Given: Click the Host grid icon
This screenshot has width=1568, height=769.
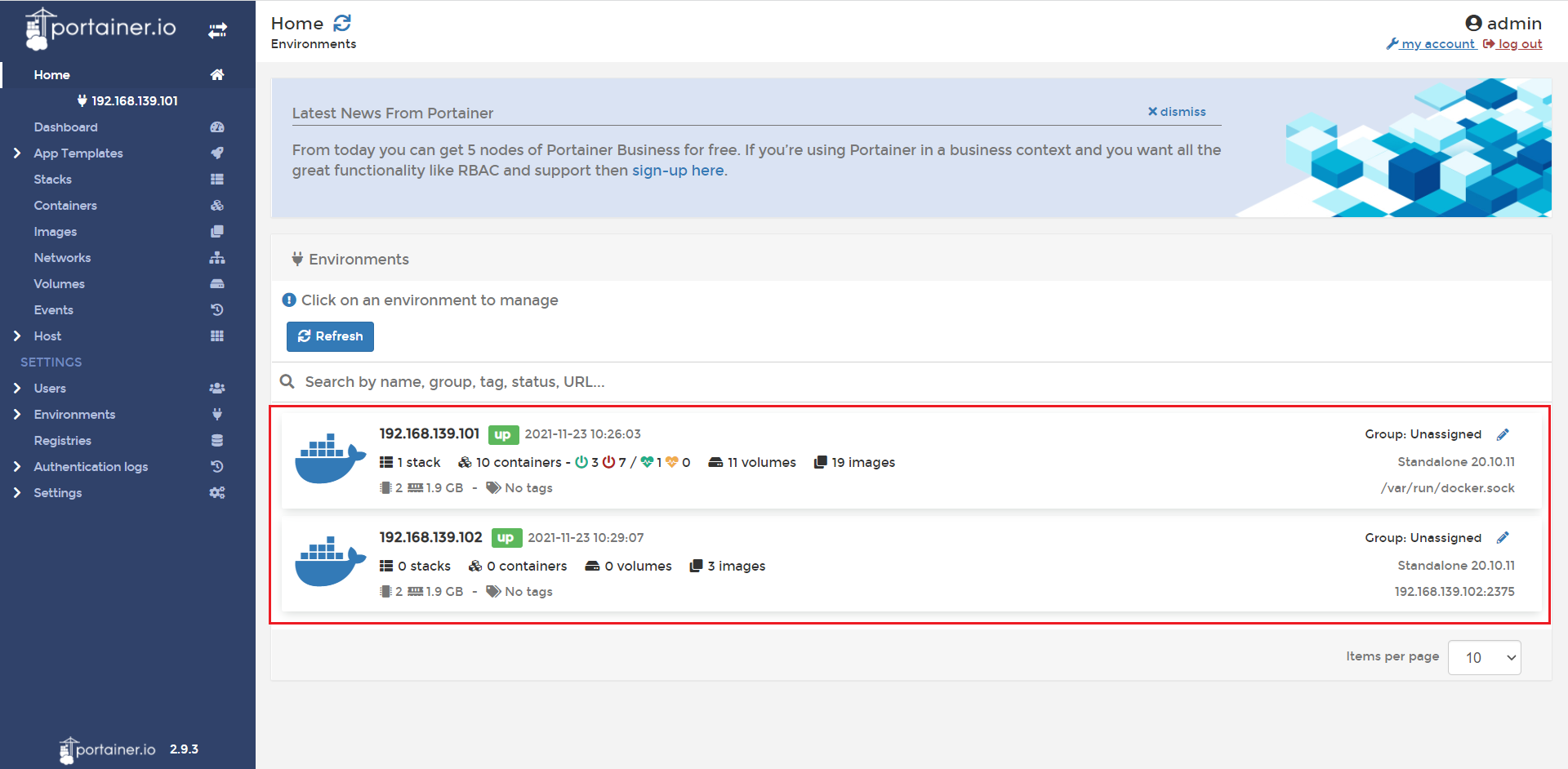Looking at the screenshot, I should [x=217, y=336].
